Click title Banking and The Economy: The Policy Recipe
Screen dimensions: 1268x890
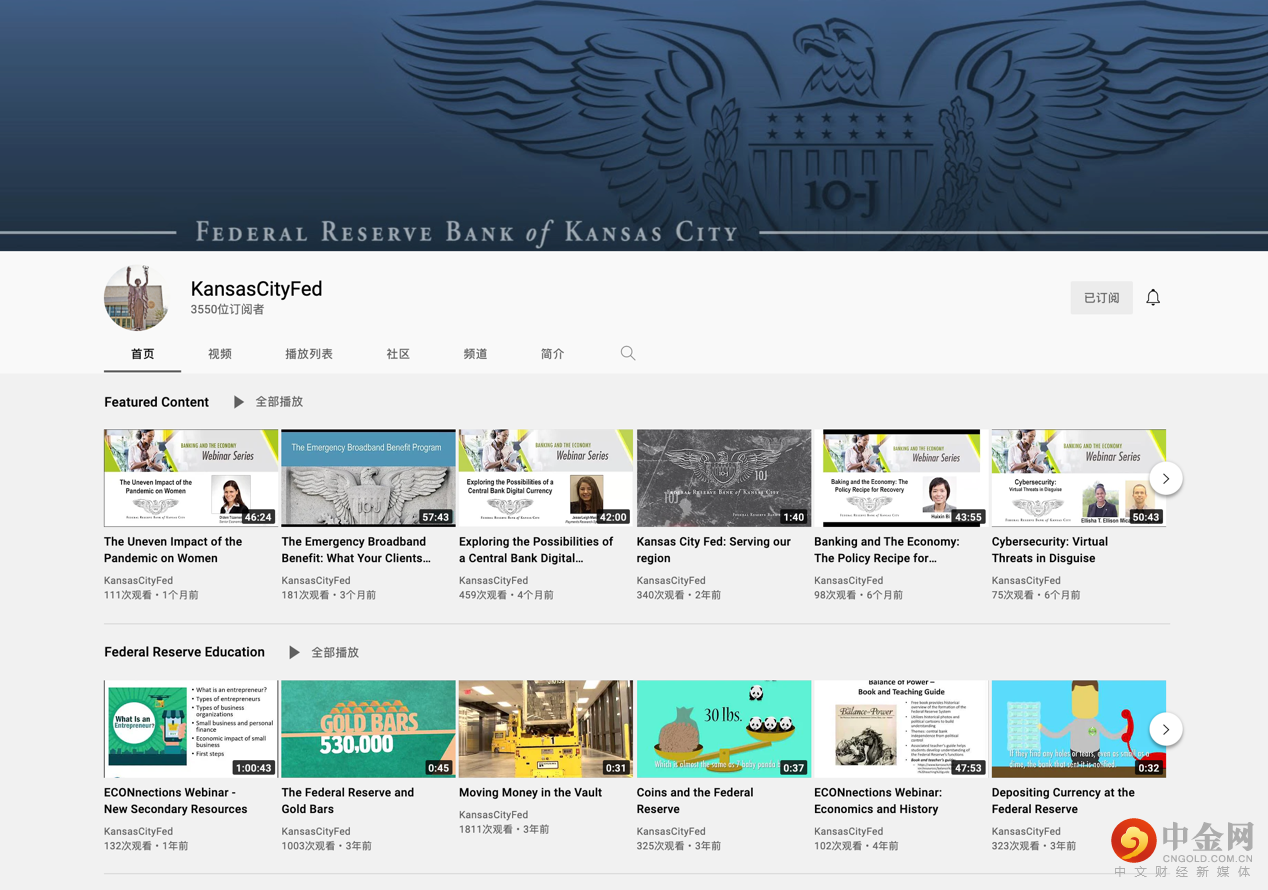(887, 550)
